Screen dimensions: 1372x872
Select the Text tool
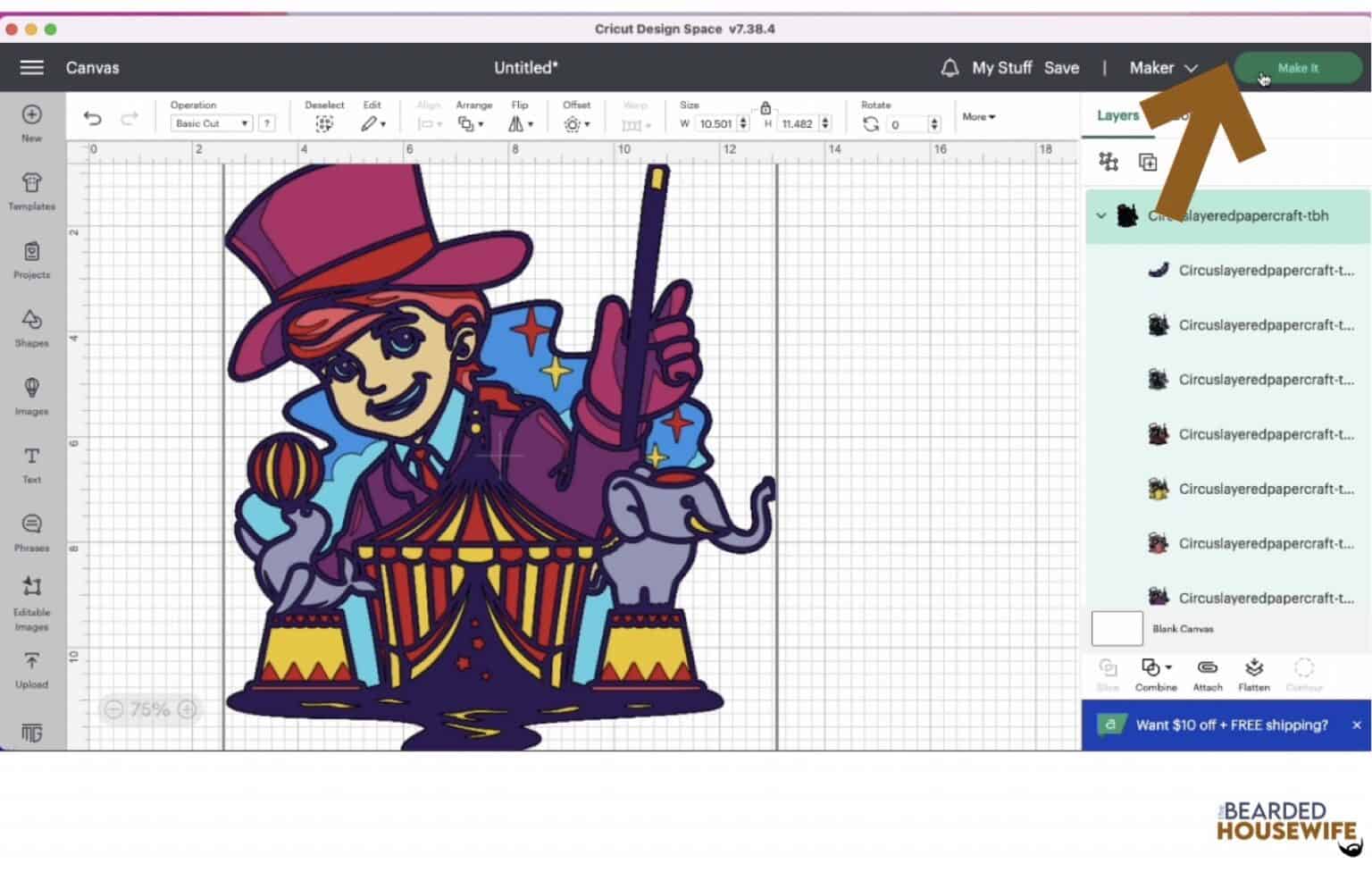(31, 464)
